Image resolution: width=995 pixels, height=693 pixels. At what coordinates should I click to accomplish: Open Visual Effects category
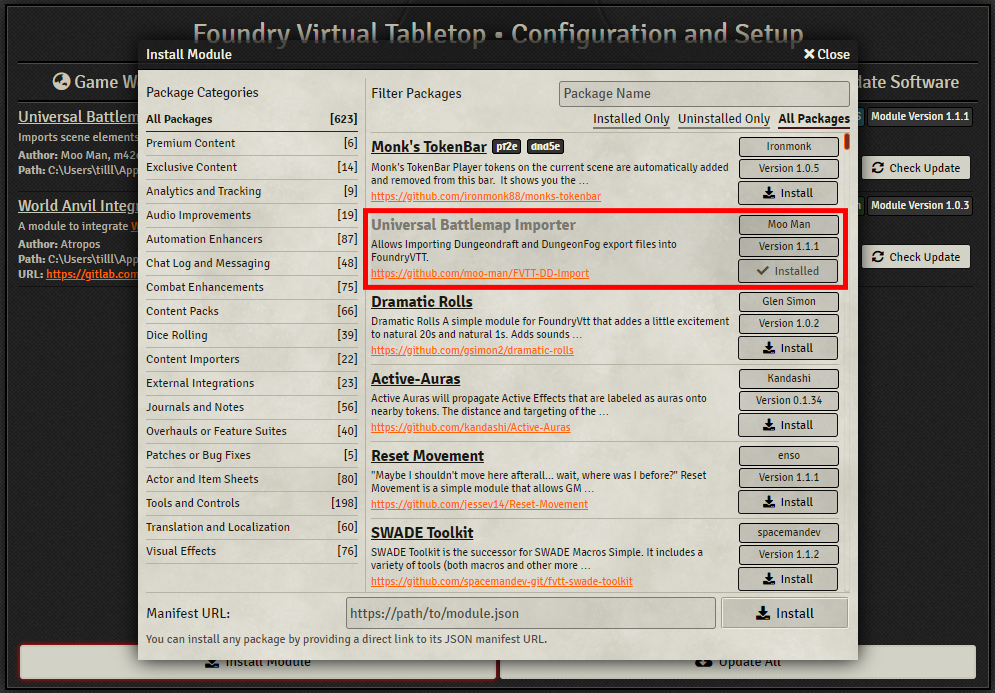[251, 551]
